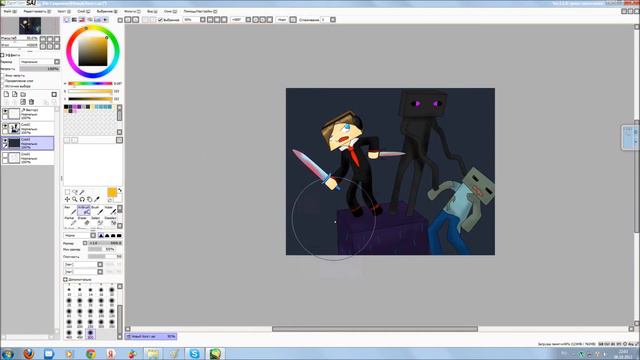Enable the Фикс. непрозр. checkbox

(x=2, y=76)
